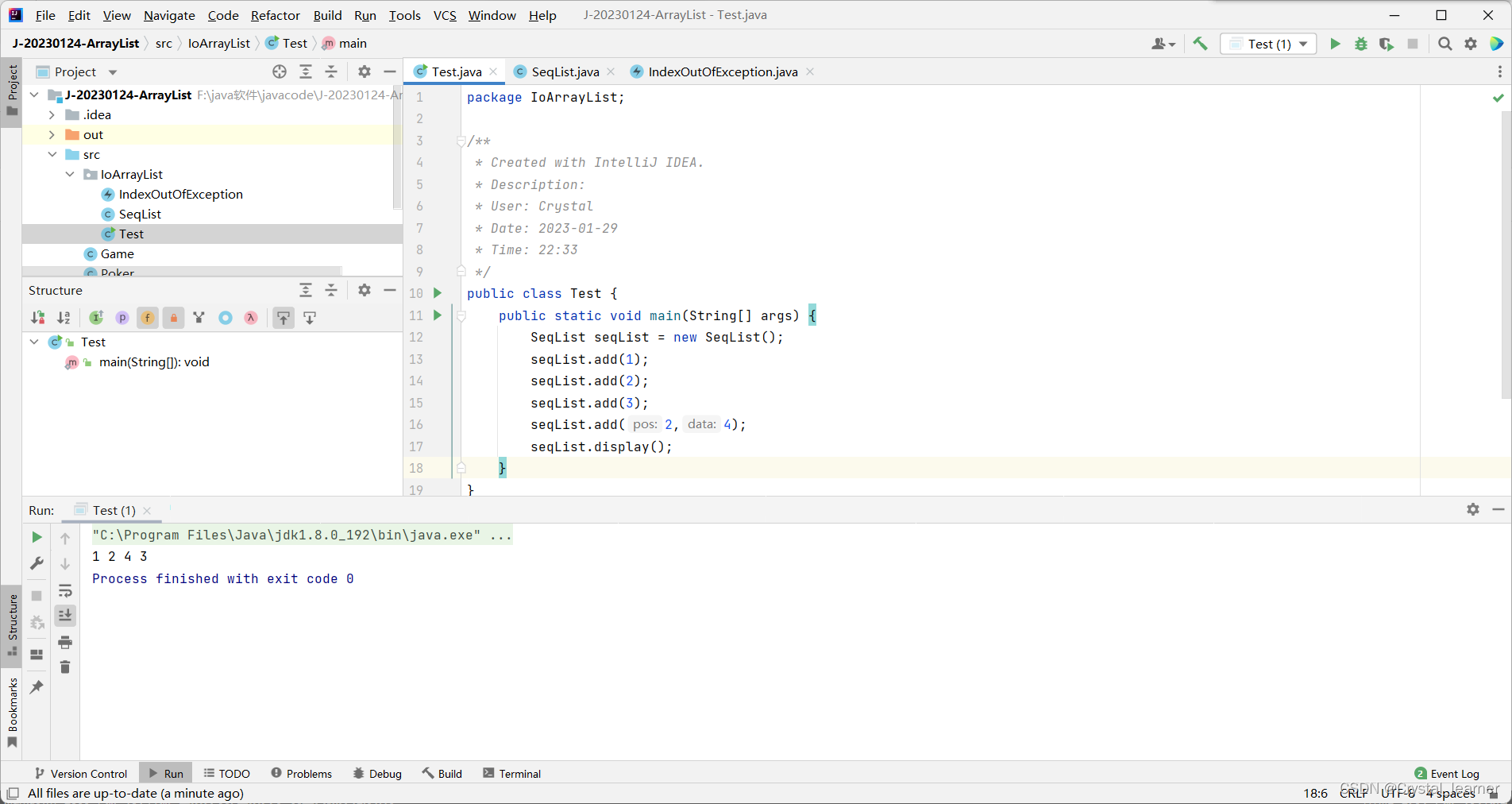The image size is (1512, 804).
Task: Expand the out folder
Action: click(52, 134)
